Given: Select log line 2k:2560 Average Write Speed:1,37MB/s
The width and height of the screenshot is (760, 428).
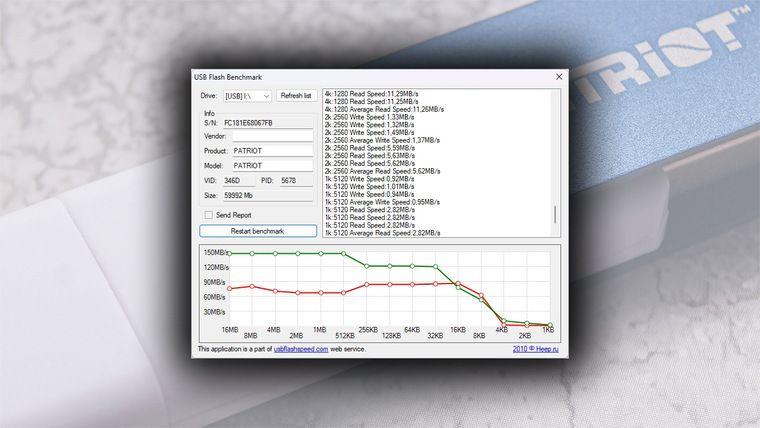Looking at the screenshot, I should (x=382, y=140).
